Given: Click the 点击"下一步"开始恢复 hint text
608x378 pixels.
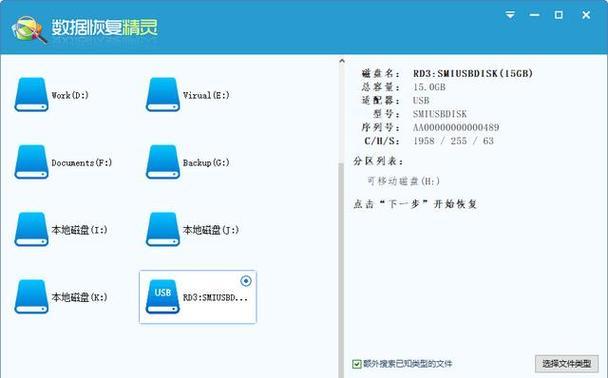Looking at the screenshot, I should pyautogui.click(x=415, y=204).
